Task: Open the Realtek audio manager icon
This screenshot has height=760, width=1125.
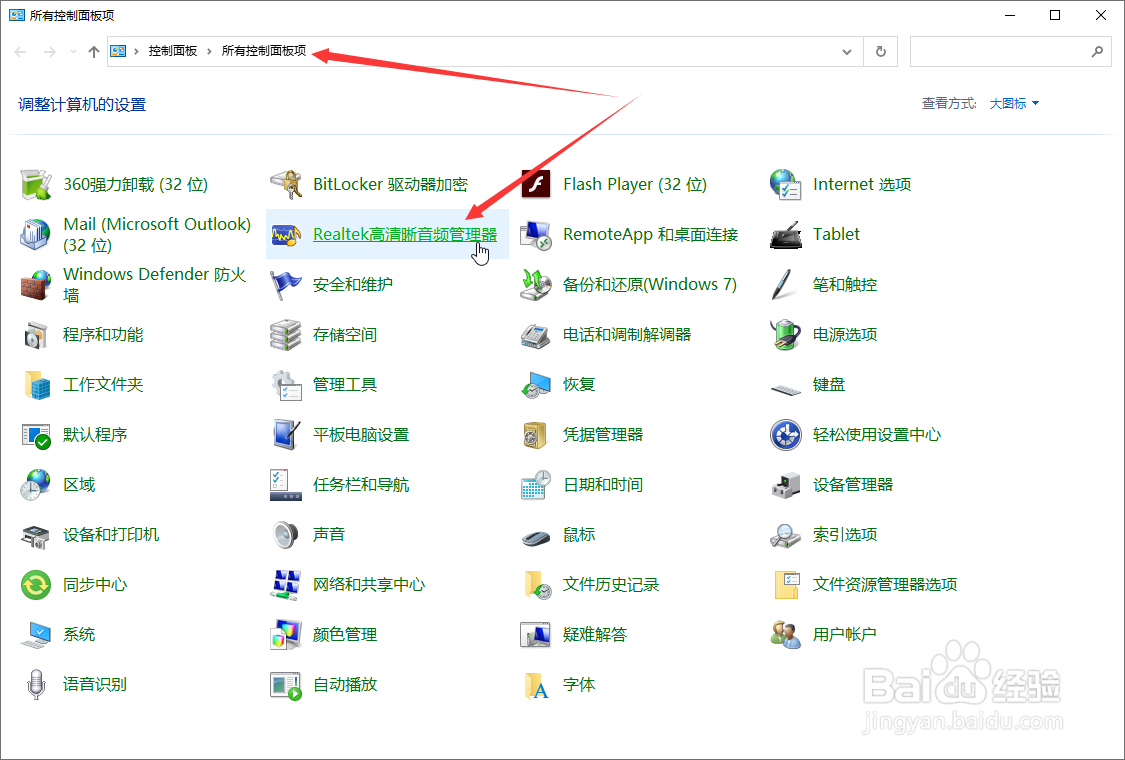Action: click(286, 235)
